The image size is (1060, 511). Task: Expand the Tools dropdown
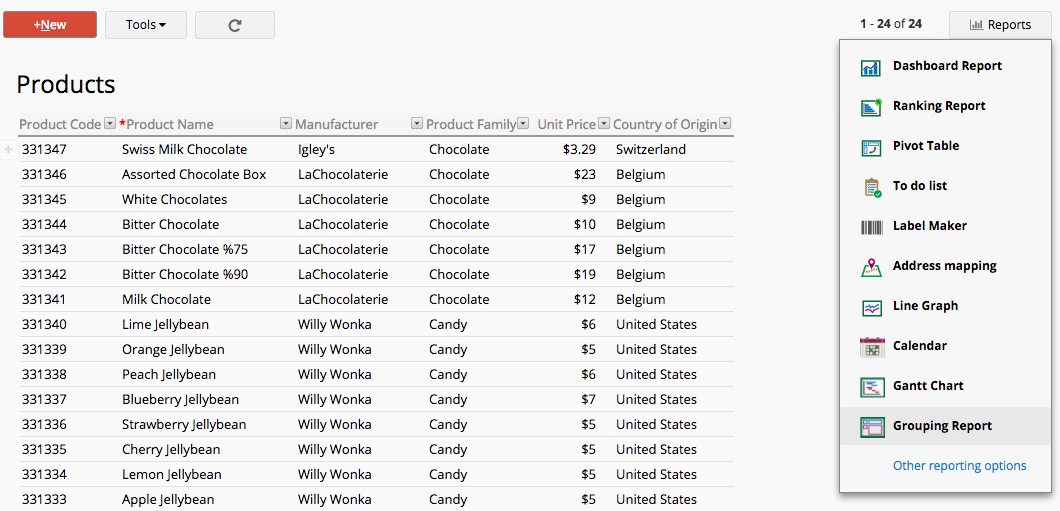tap(146, 25)
